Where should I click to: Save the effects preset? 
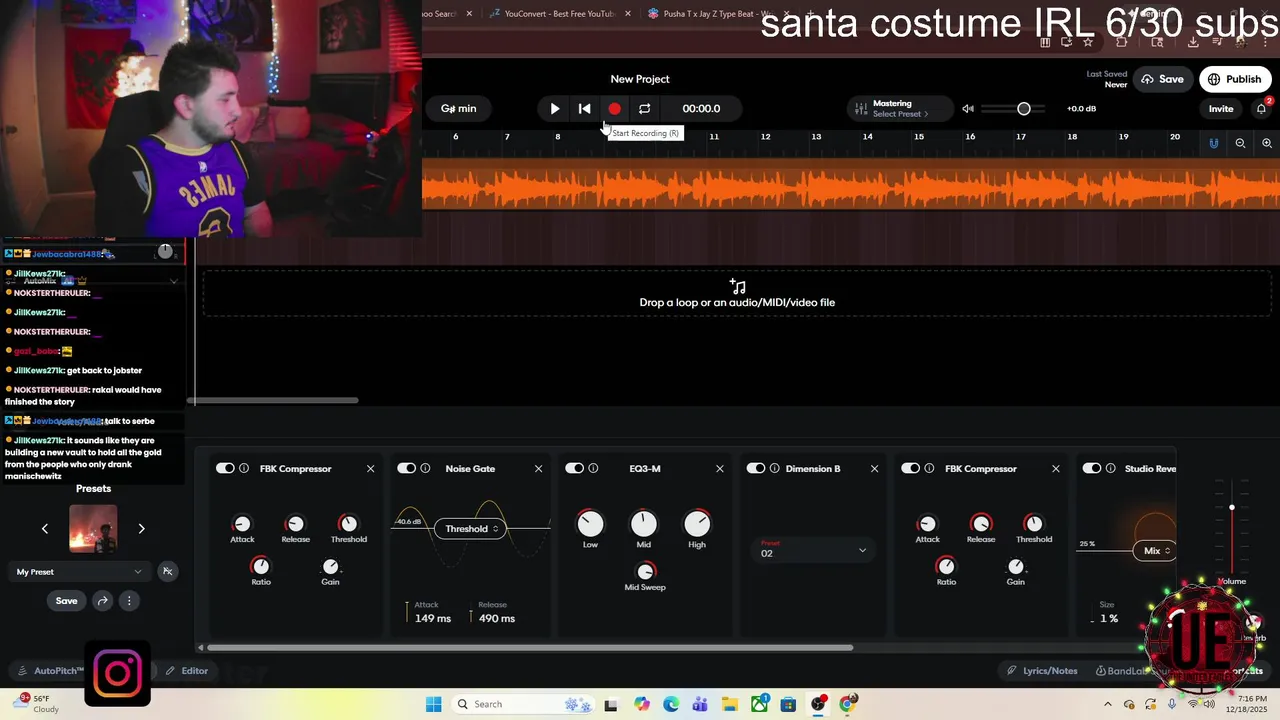click(x=66, y=601)
